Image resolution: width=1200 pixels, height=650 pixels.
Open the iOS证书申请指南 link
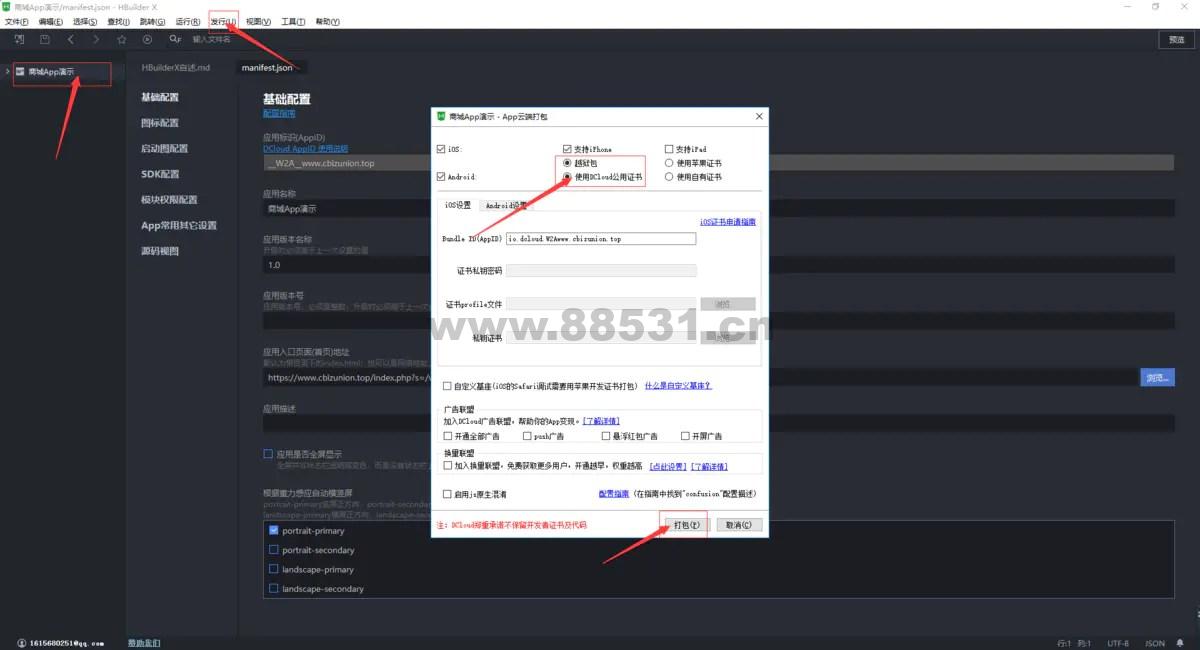coord(728,222)
